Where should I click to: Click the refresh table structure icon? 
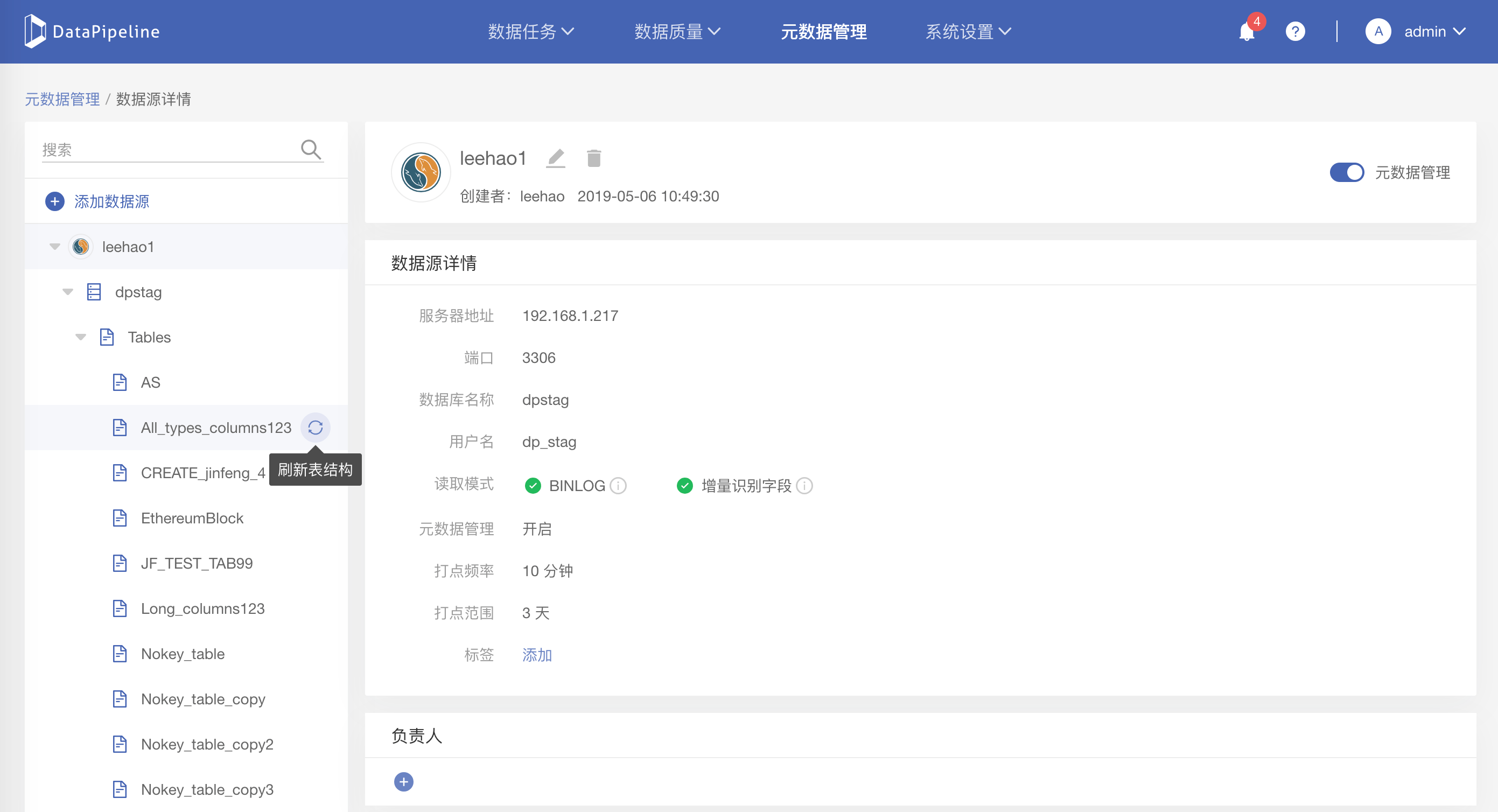tap(315, 428)
